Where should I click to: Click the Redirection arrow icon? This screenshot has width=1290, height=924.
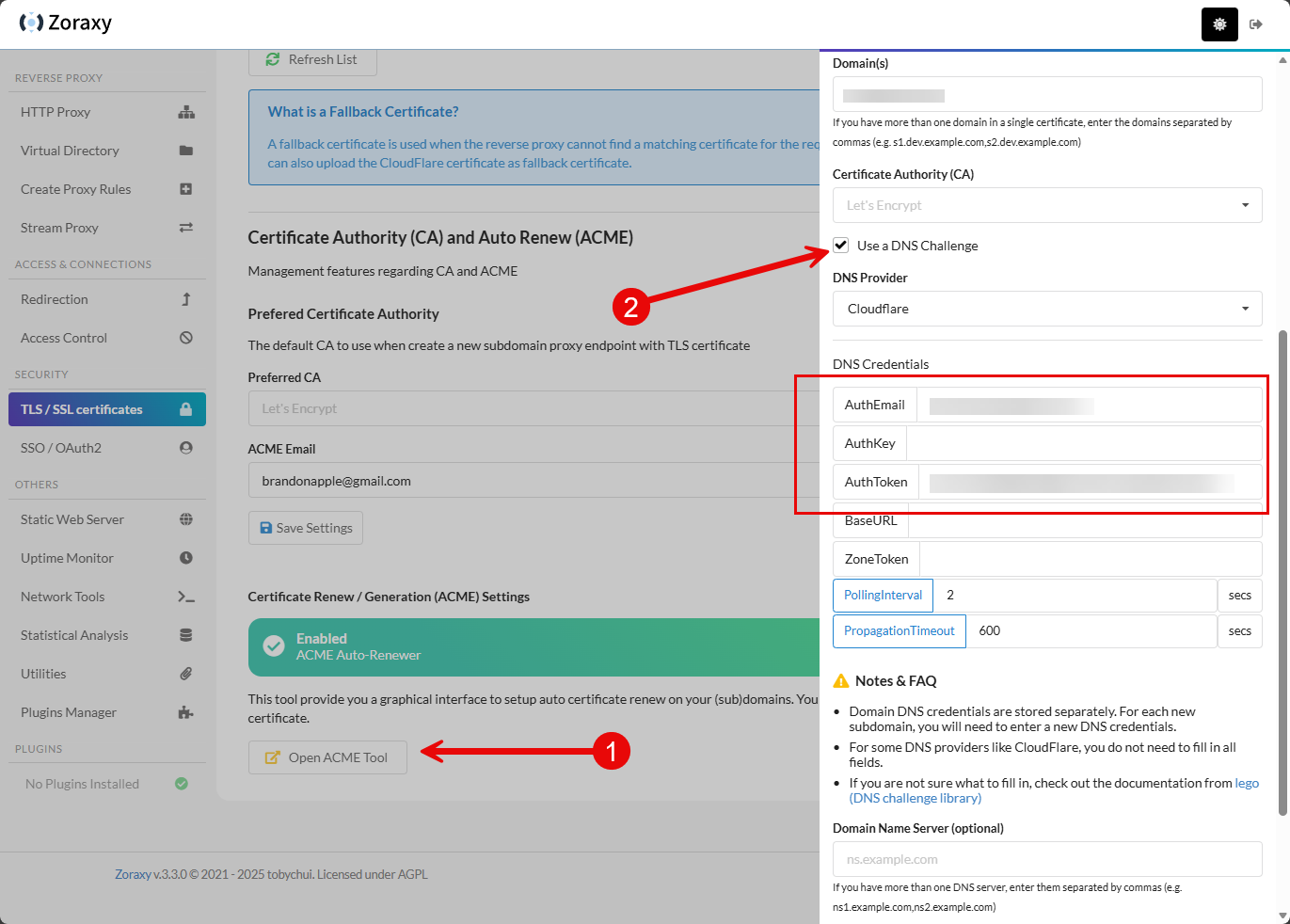pyautogui.click(x=186, y=299)
